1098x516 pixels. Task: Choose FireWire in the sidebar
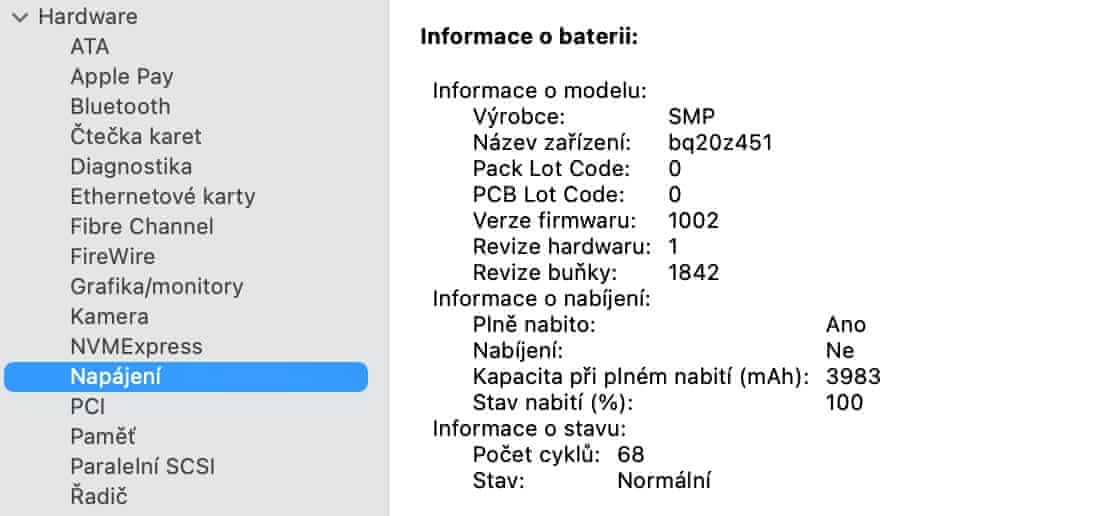pos(112,256)
